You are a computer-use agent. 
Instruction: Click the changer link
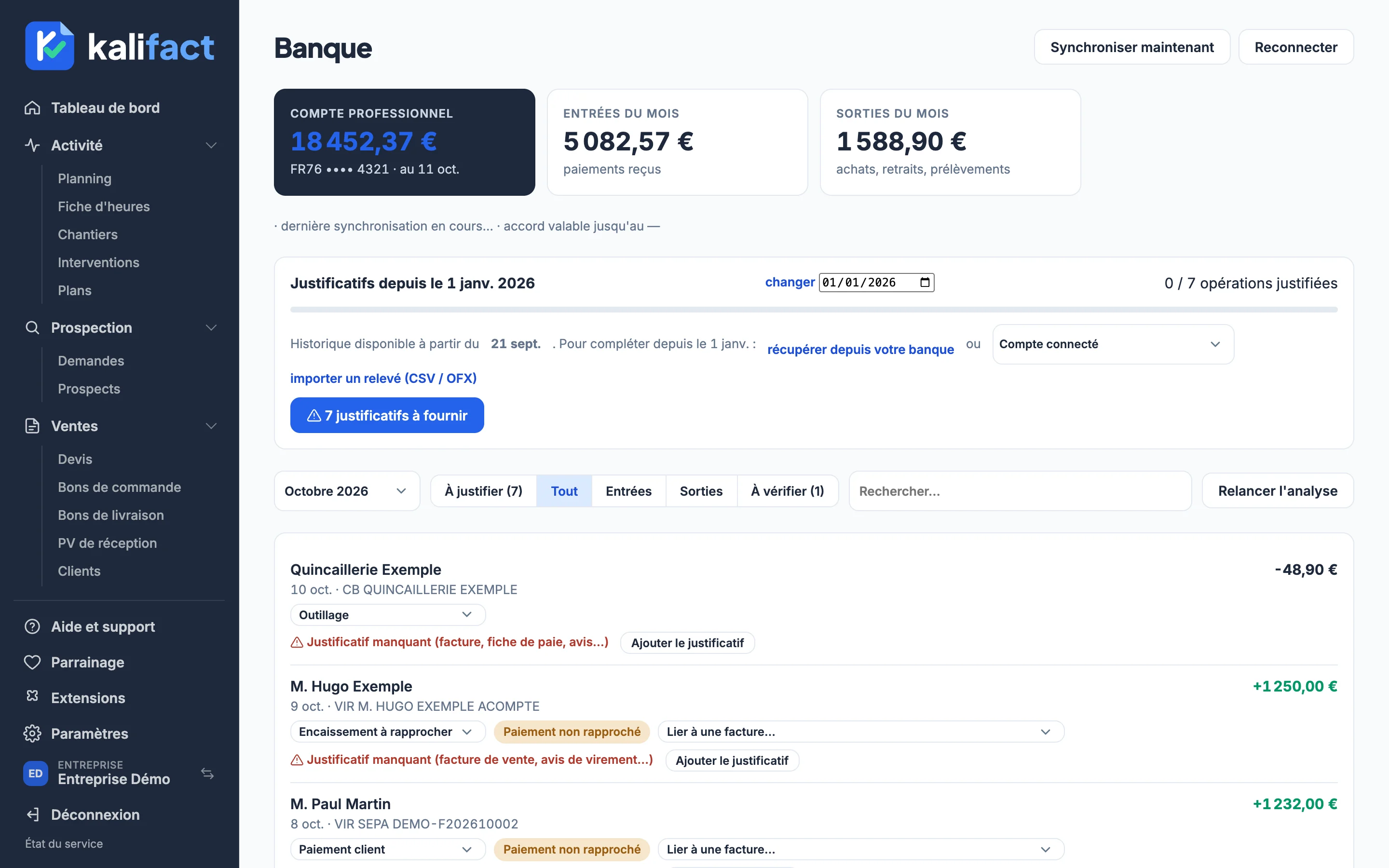(789, 283)
